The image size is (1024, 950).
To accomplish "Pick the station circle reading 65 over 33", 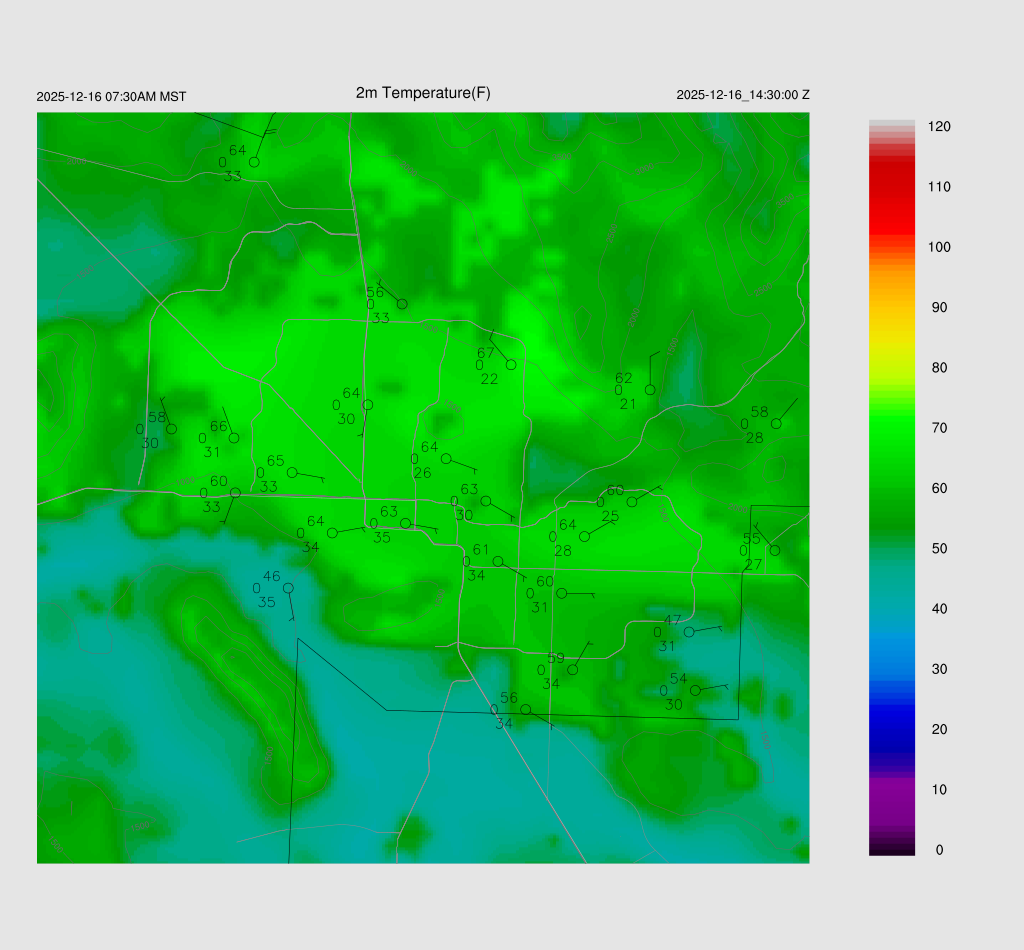I will click(x=292, y=472).
